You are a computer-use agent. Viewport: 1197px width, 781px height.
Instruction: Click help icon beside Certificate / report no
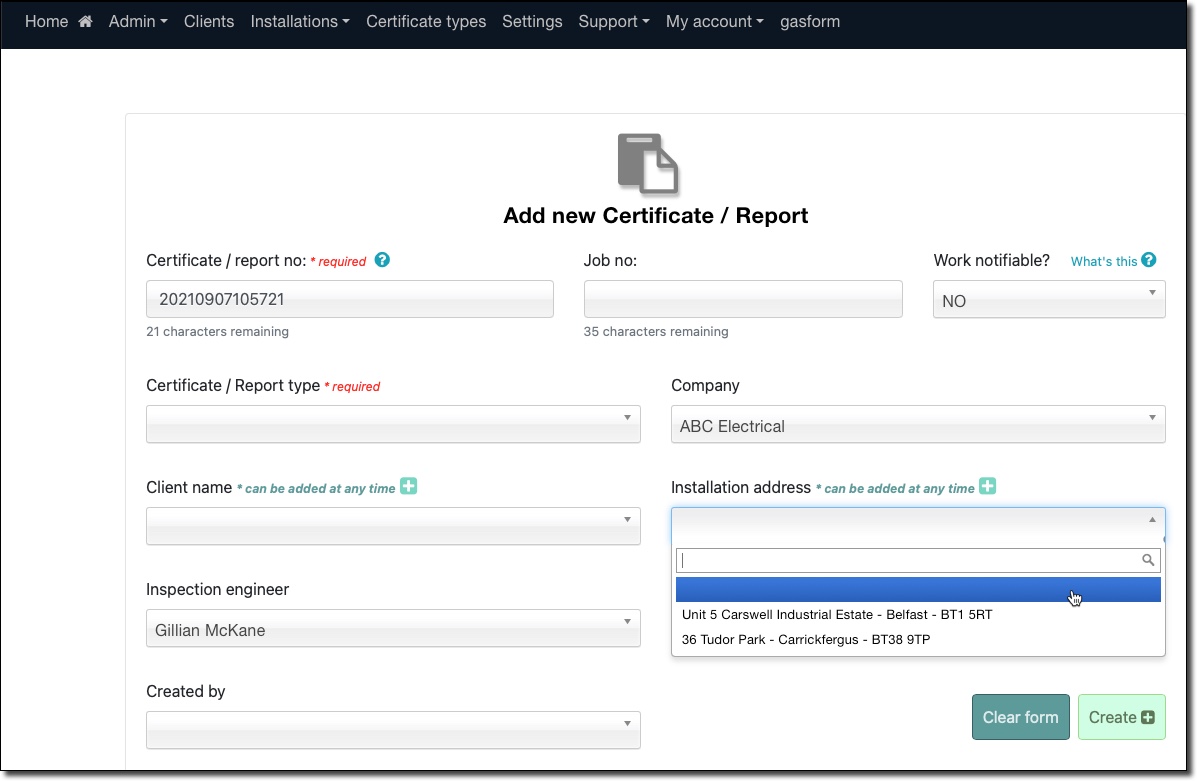pyautogui.click(x=382, y=260)
